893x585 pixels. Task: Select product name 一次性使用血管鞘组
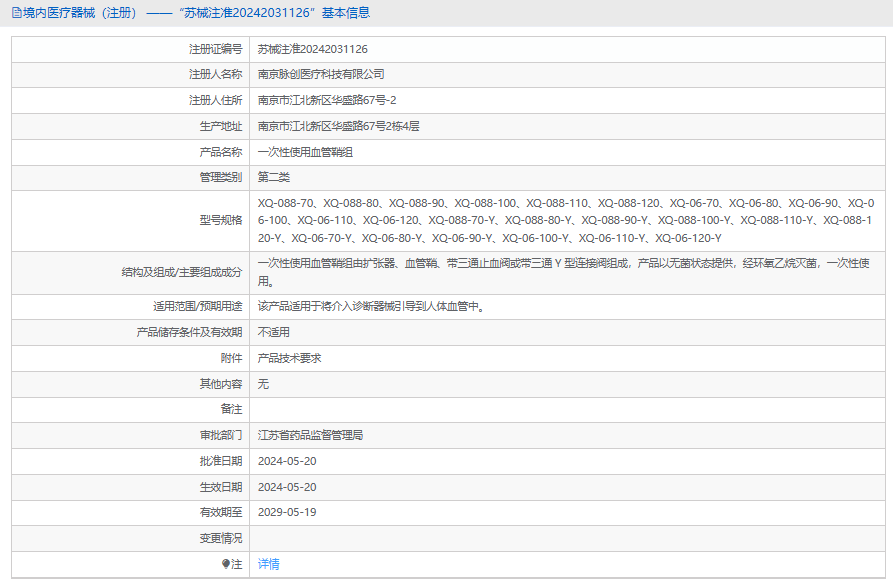coord(305,152)
